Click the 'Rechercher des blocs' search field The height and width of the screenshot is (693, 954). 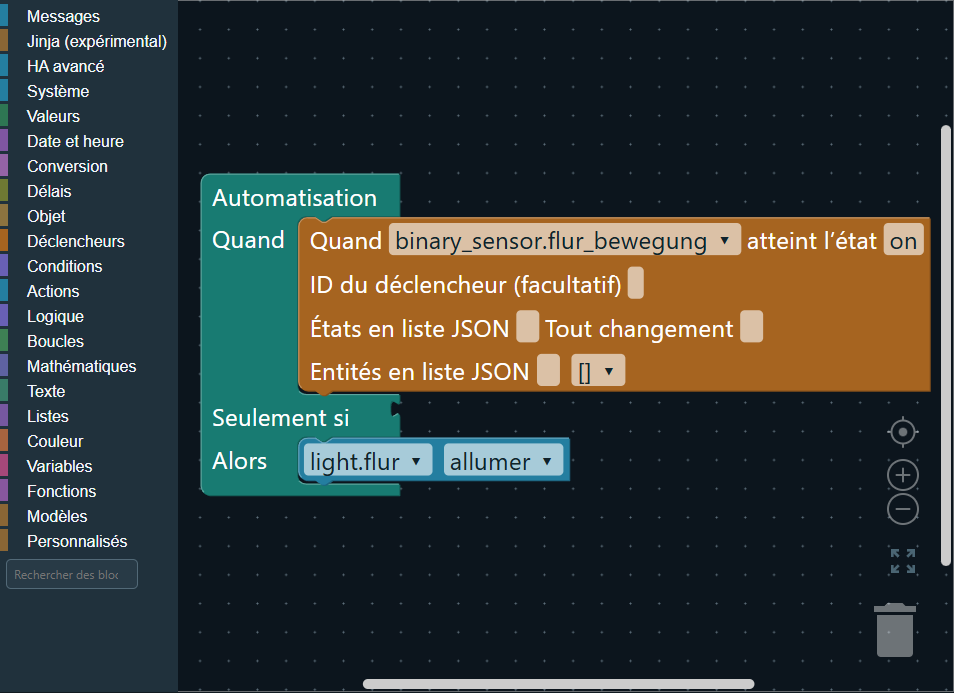(x=72, y=574)
